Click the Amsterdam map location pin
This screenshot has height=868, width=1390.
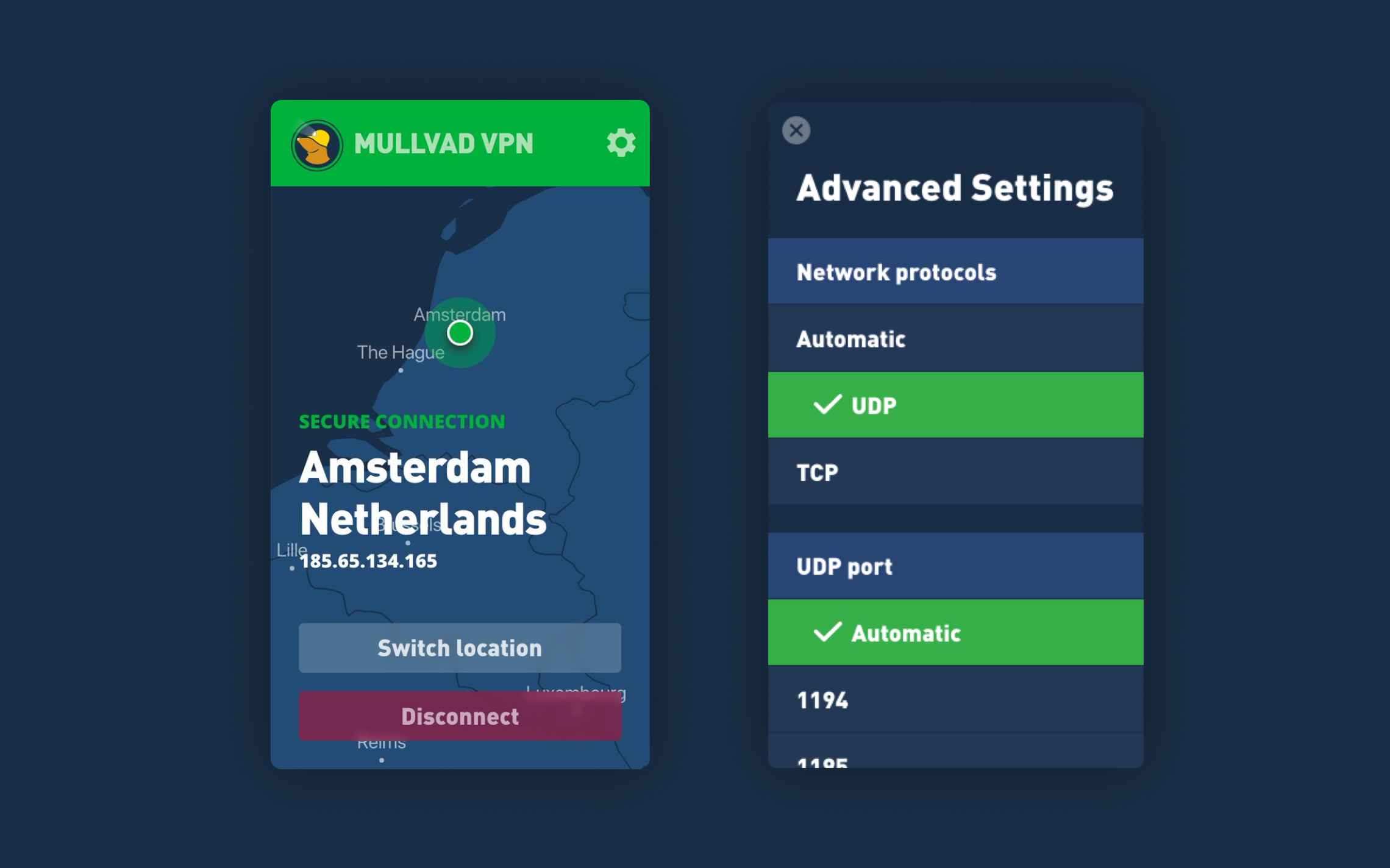coord(459,333)
